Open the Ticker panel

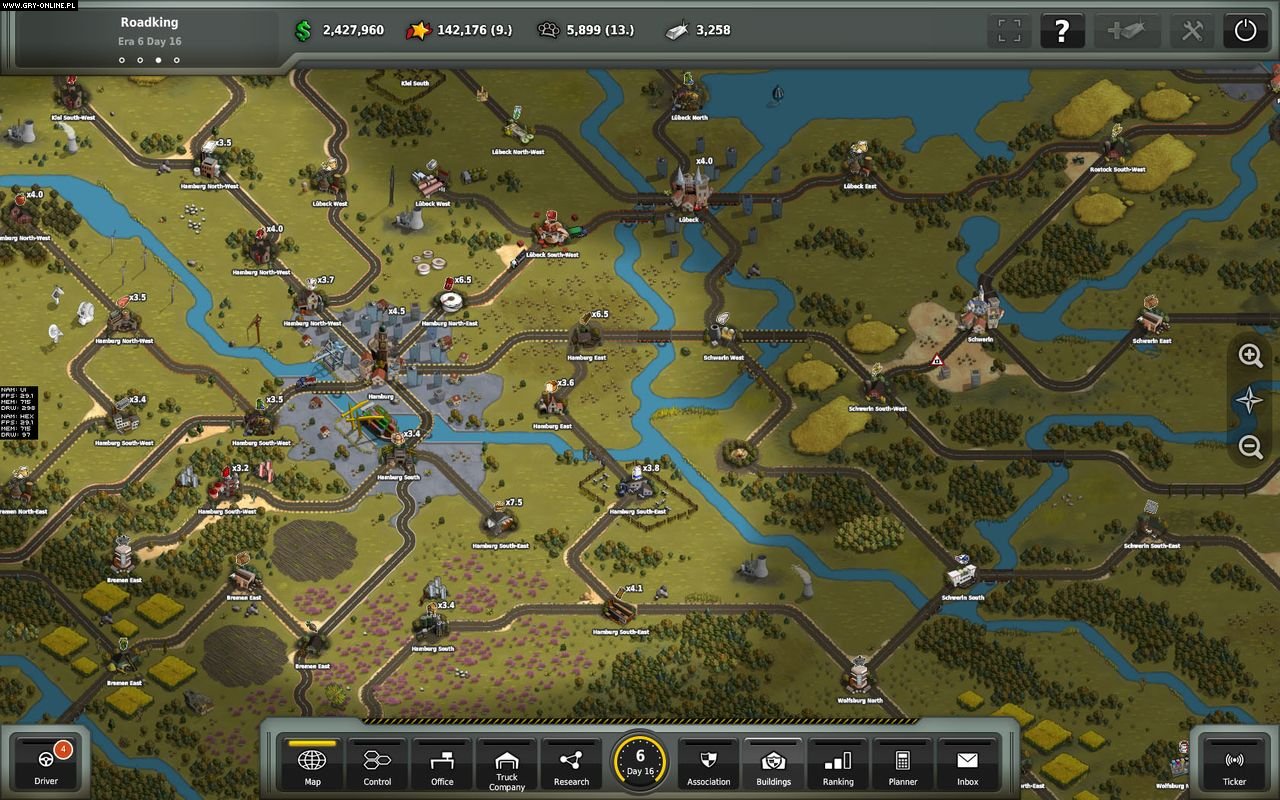click(1232, 764)
